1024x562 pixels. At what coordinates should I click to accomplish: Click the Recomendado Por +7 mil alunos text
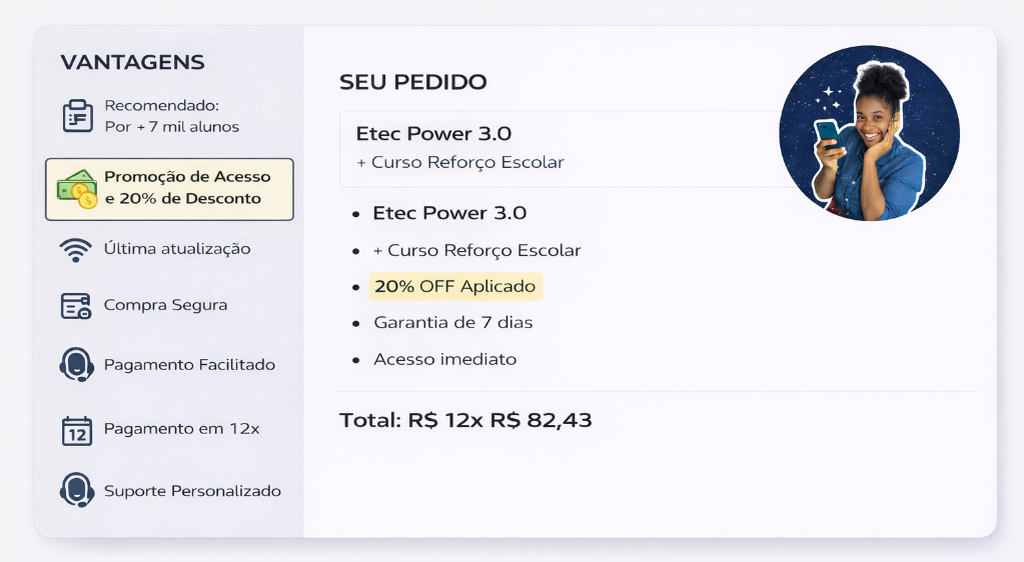[171, 116]
